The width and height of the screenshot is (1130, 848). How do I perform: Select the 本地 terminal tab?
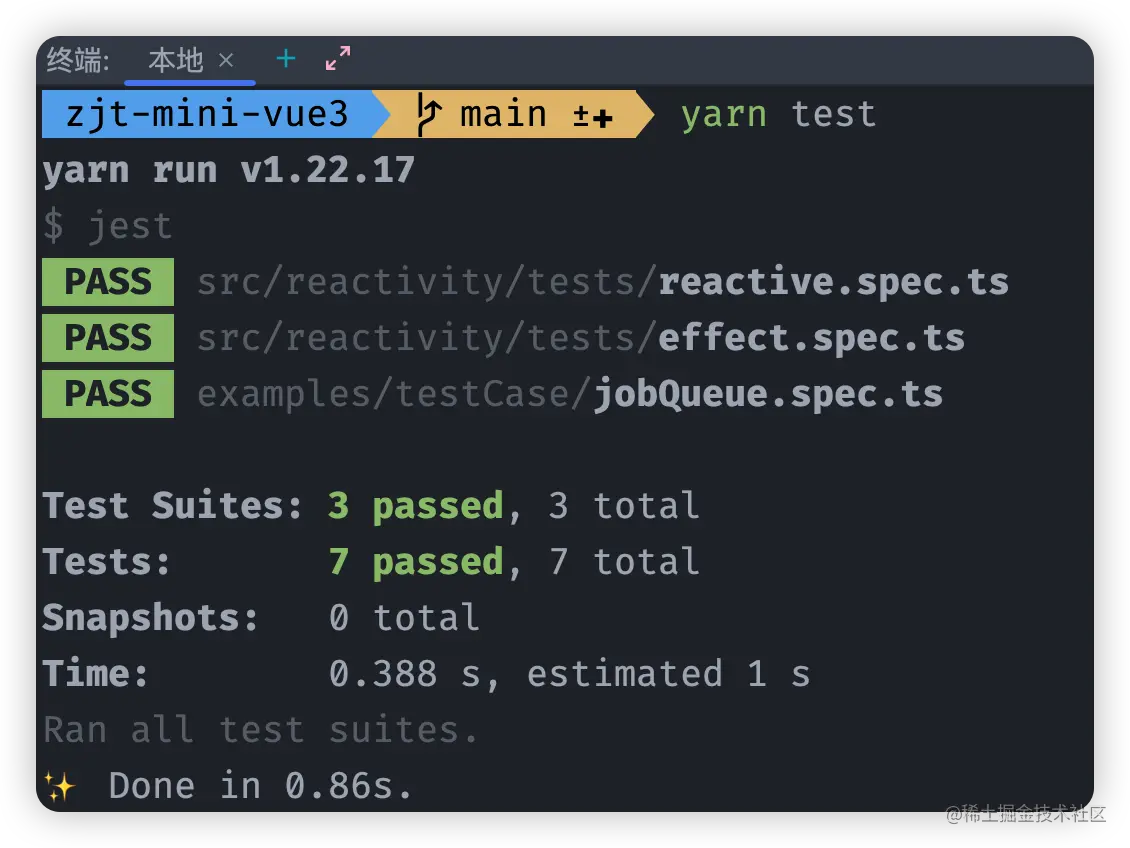pos(176,60)
